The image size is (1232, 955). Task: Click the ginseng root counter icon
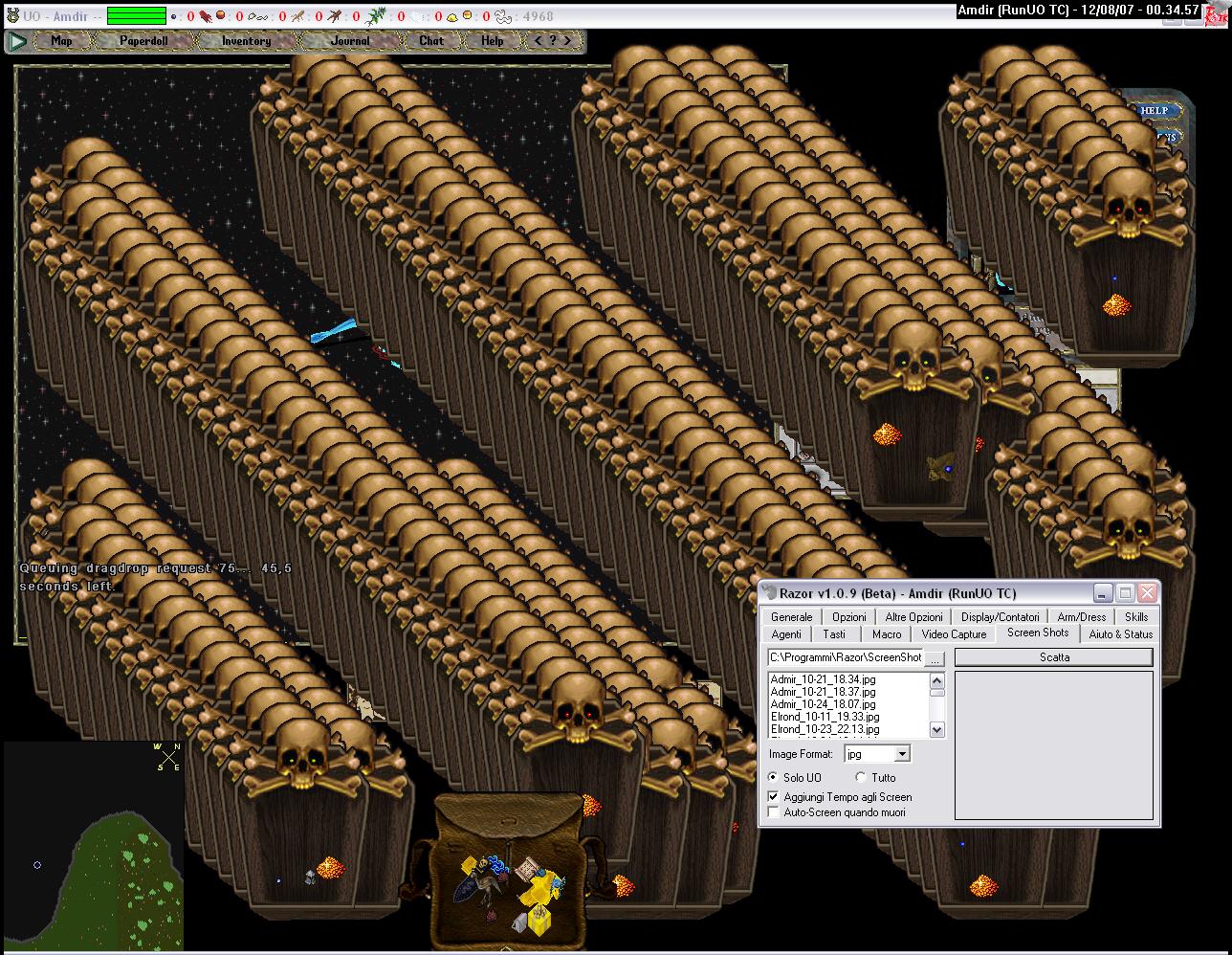coord(298,16)
